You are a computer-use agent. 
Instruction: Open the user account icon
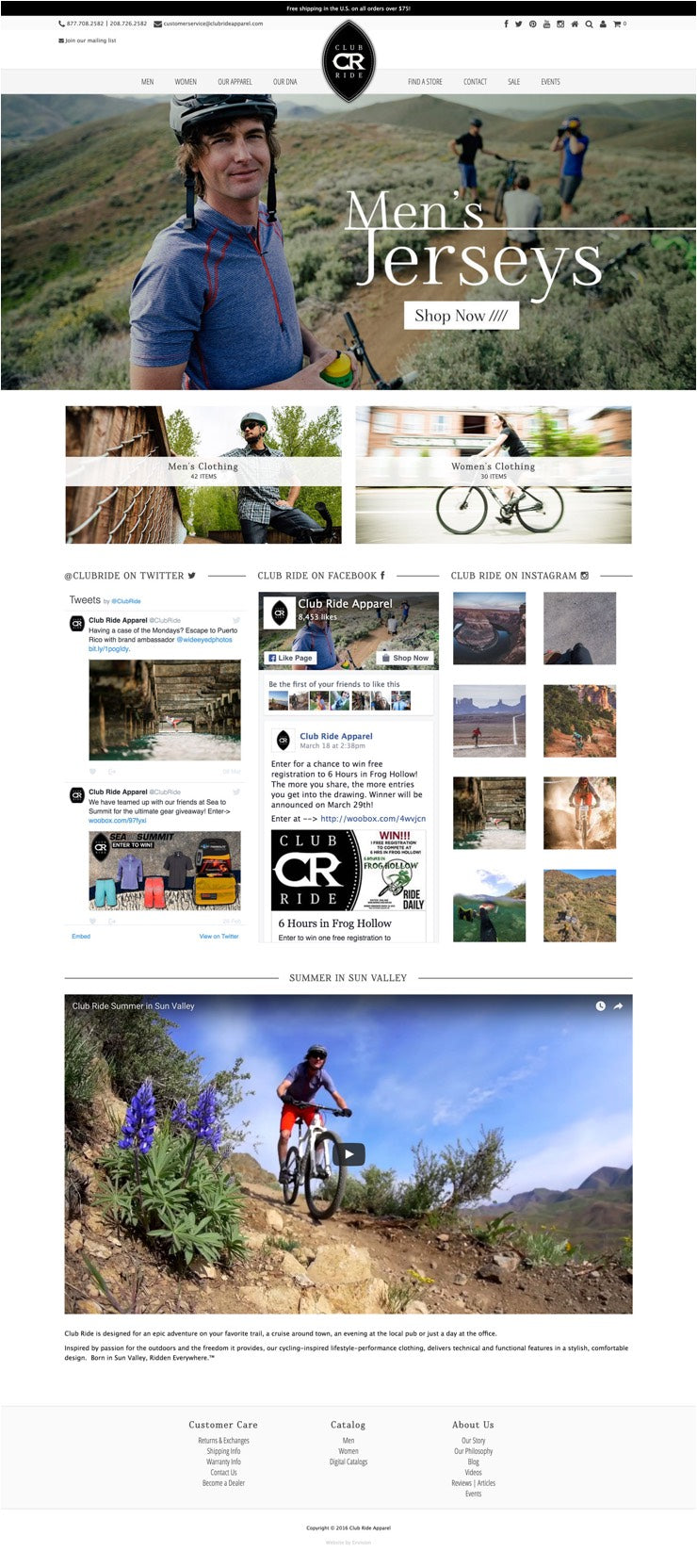603,24
